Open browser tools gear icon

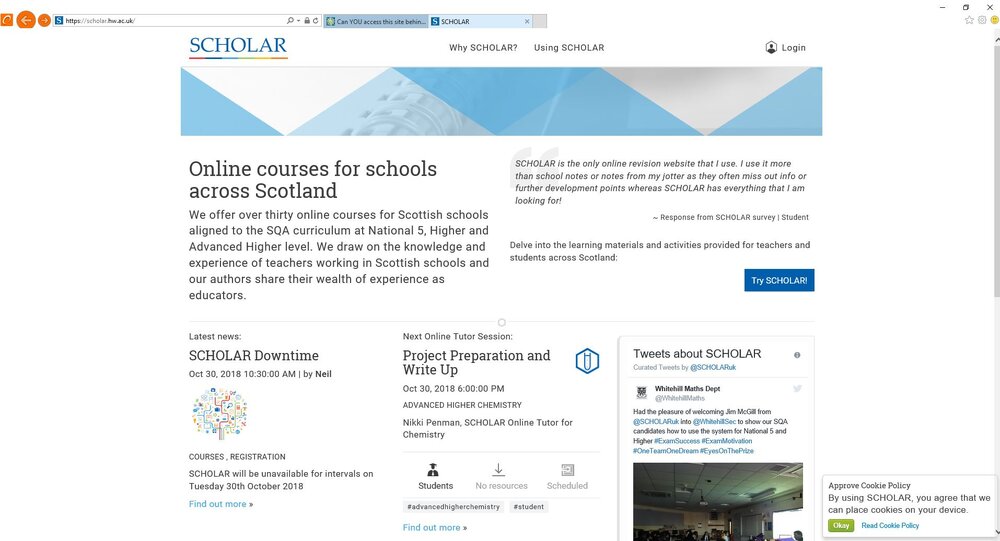pos(982,20)
